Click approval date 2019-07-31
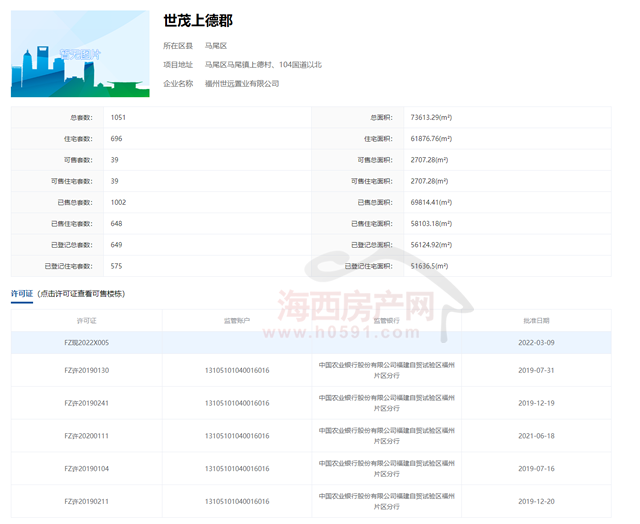This screenshot has height=524, width=640. click(536, 371)
